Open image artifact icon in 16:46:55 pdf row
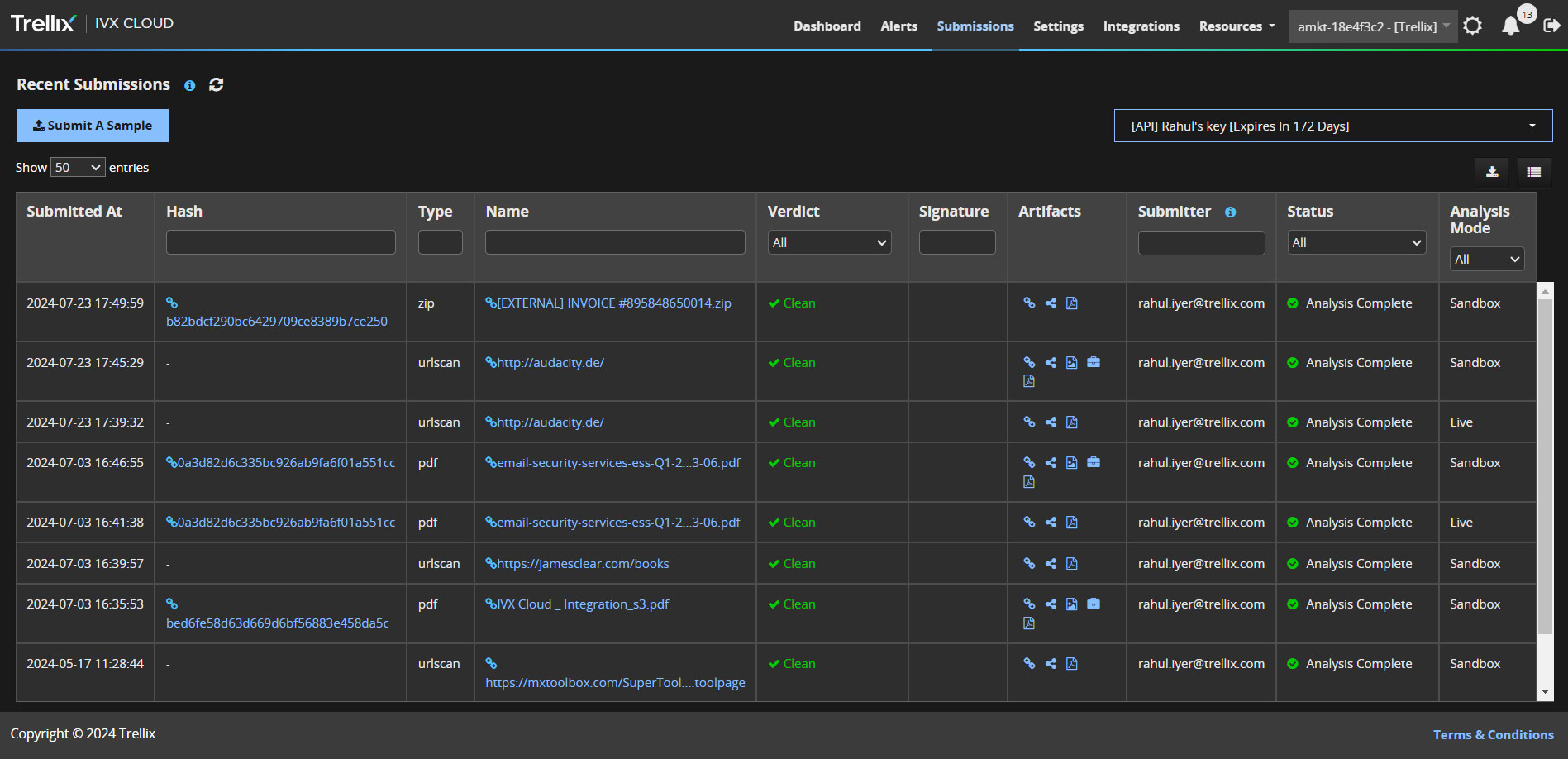 coord(1072,463)
